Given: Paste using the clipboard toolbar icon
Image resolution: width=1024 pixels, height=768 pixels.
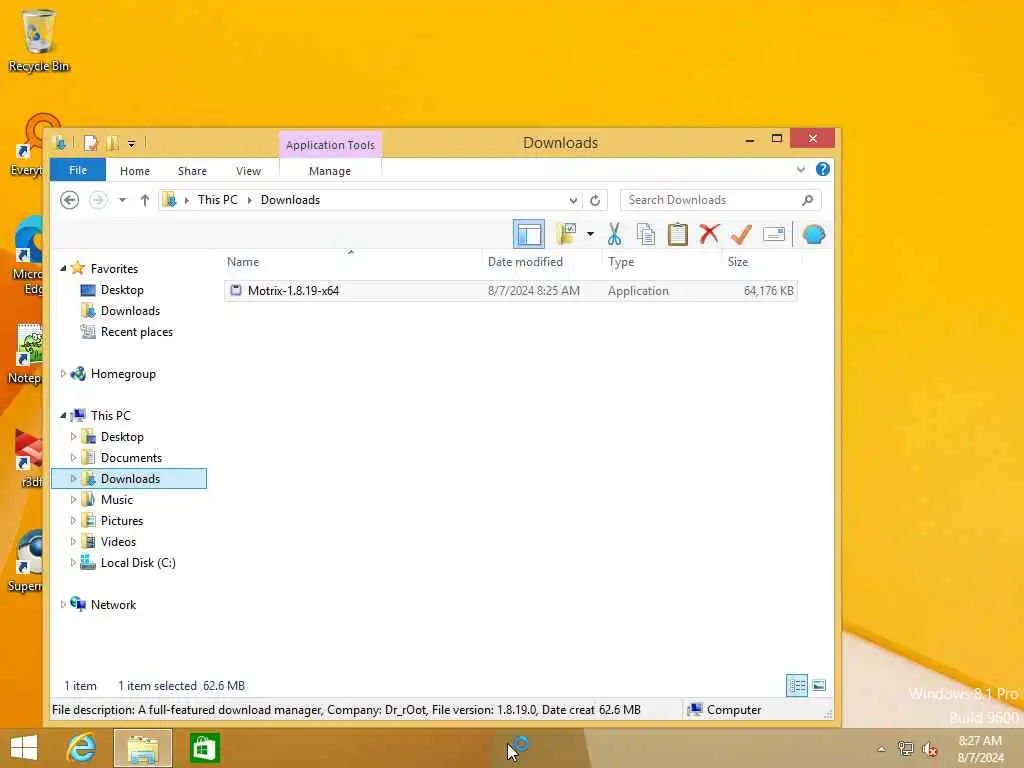Looking at the screenshot, I should pyautogui.click(x=677, y=234).
